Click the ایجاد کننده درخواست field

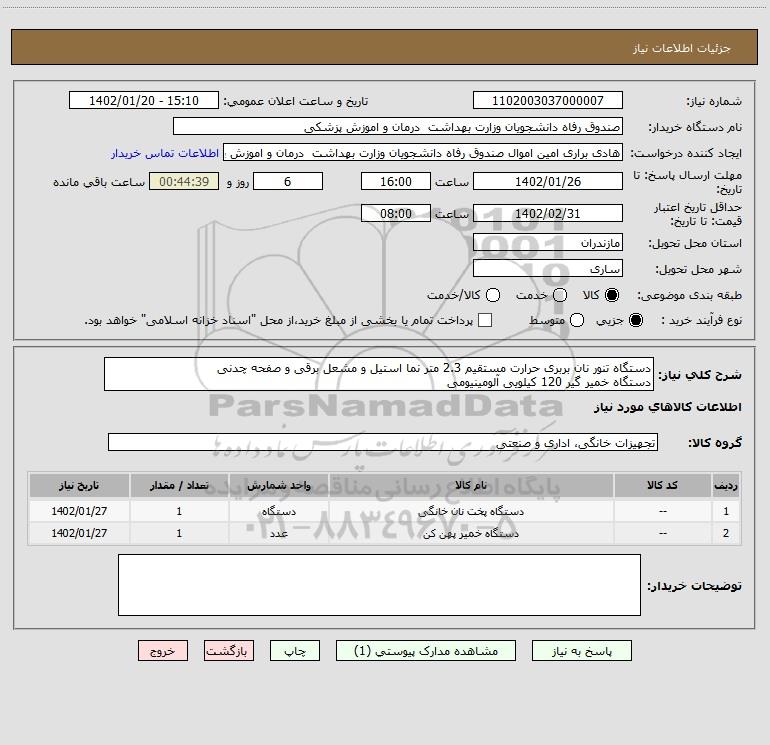pyautogui.click(x=423, y=153)
